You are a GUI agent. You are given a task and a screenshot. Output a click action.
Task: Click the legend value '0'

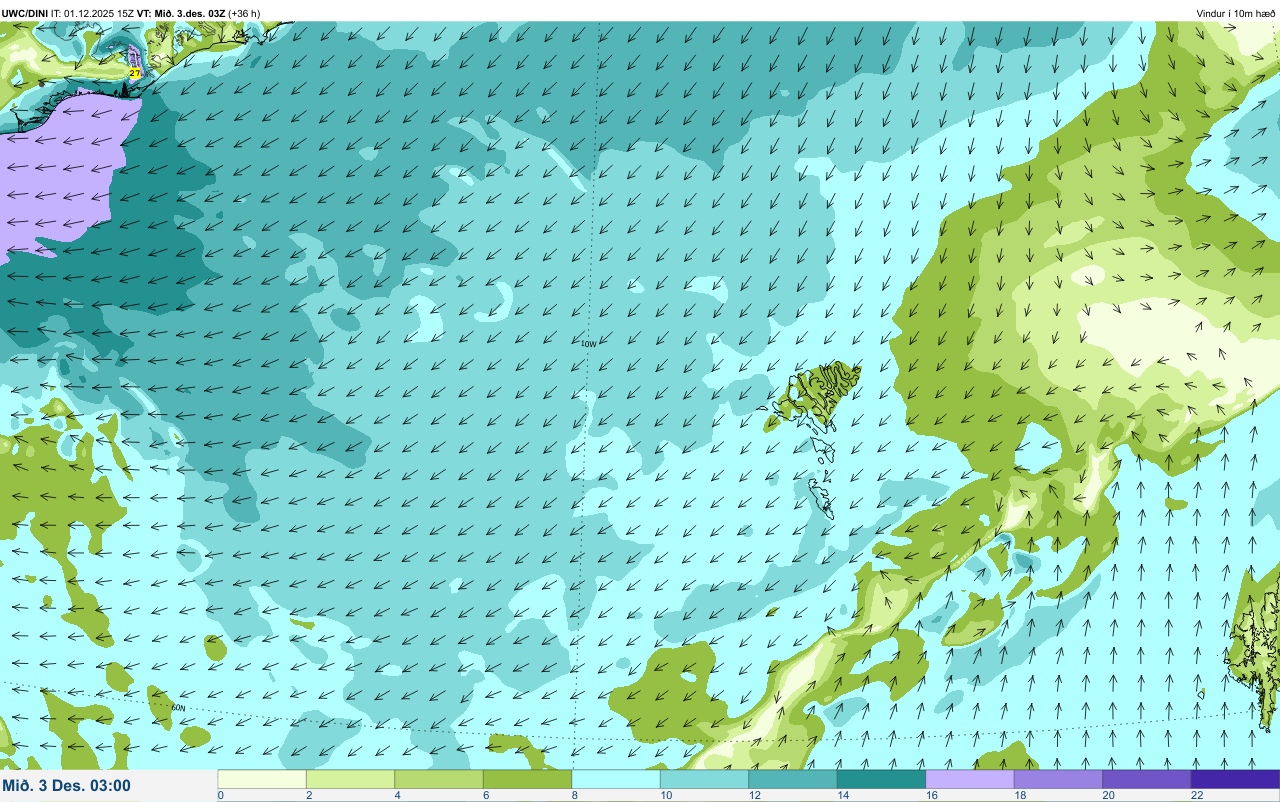pos(221,795)
